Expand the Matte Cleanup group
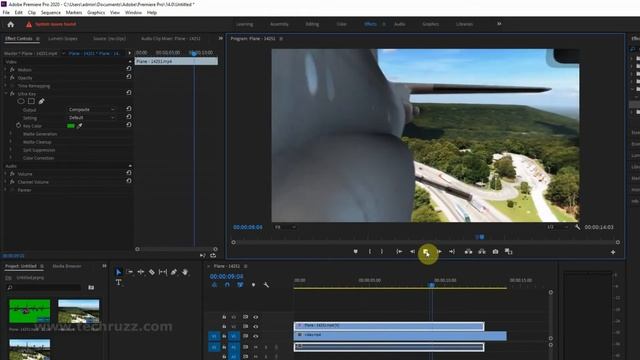 click(x=11, y=142)
